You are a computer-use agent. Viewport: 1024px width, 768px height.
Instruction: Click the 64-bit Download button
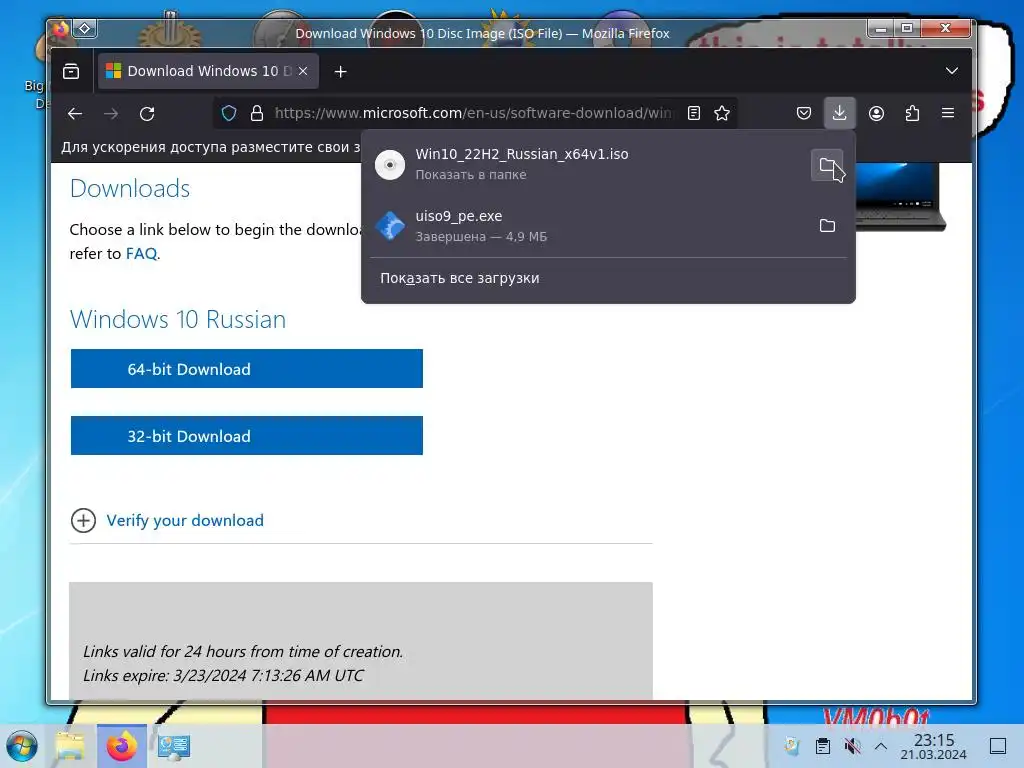[247, 369]
